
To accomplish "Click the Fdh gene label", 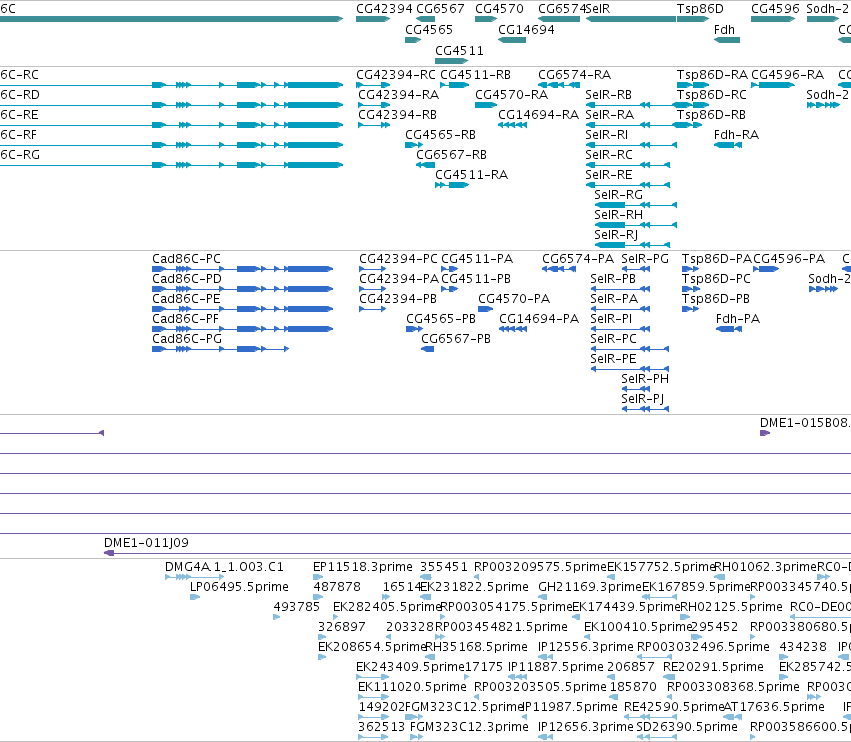I will [725, 29].
